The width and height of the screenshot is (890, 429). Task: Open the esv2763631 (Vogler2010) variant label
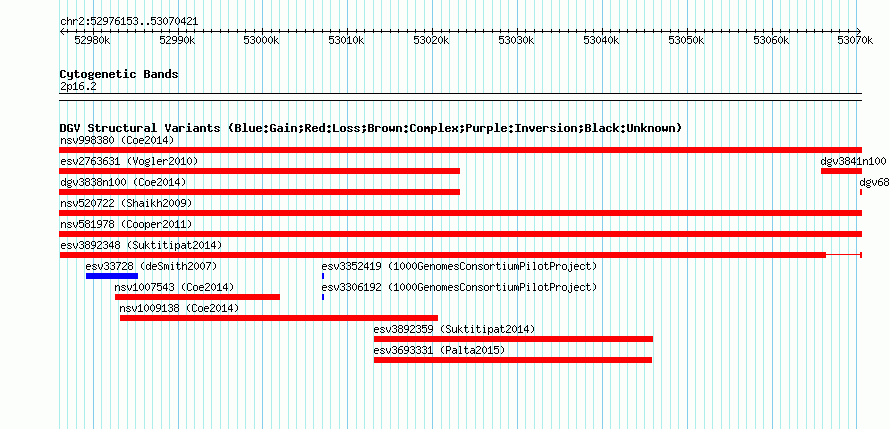point(129,161)
